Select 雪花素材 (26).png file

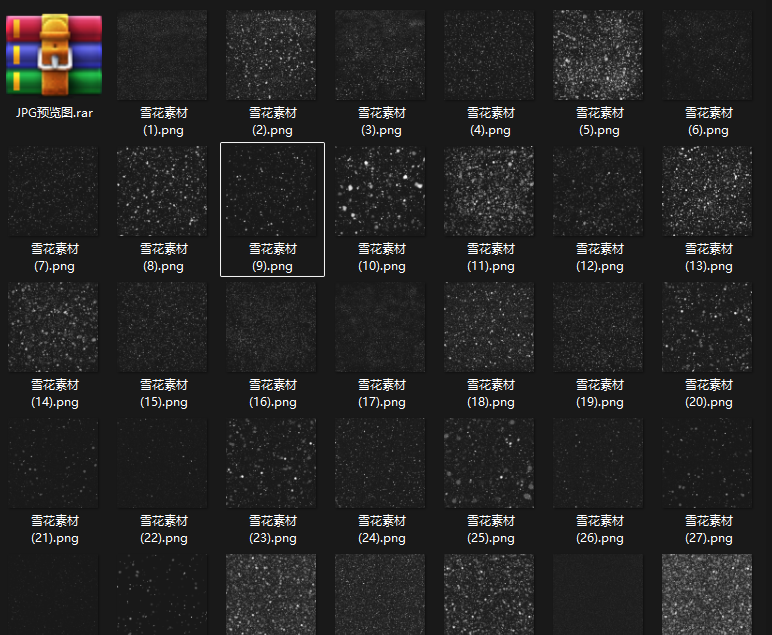coord(599,464)
